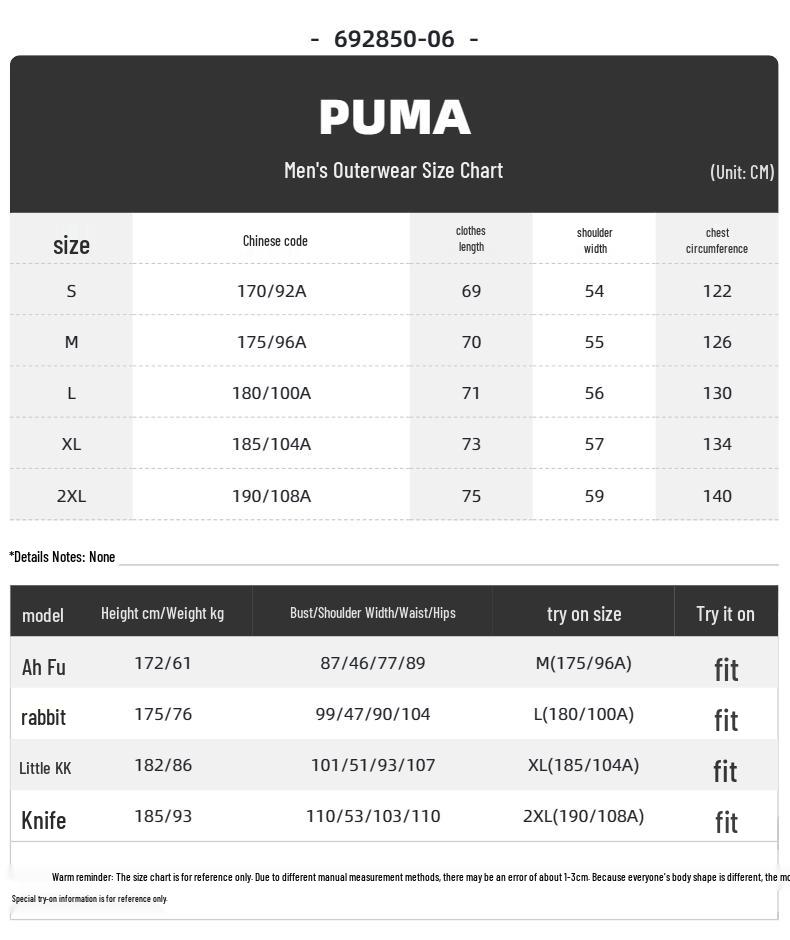
Task: Click chest circumference value 130
Action: (x=717, y=393)
